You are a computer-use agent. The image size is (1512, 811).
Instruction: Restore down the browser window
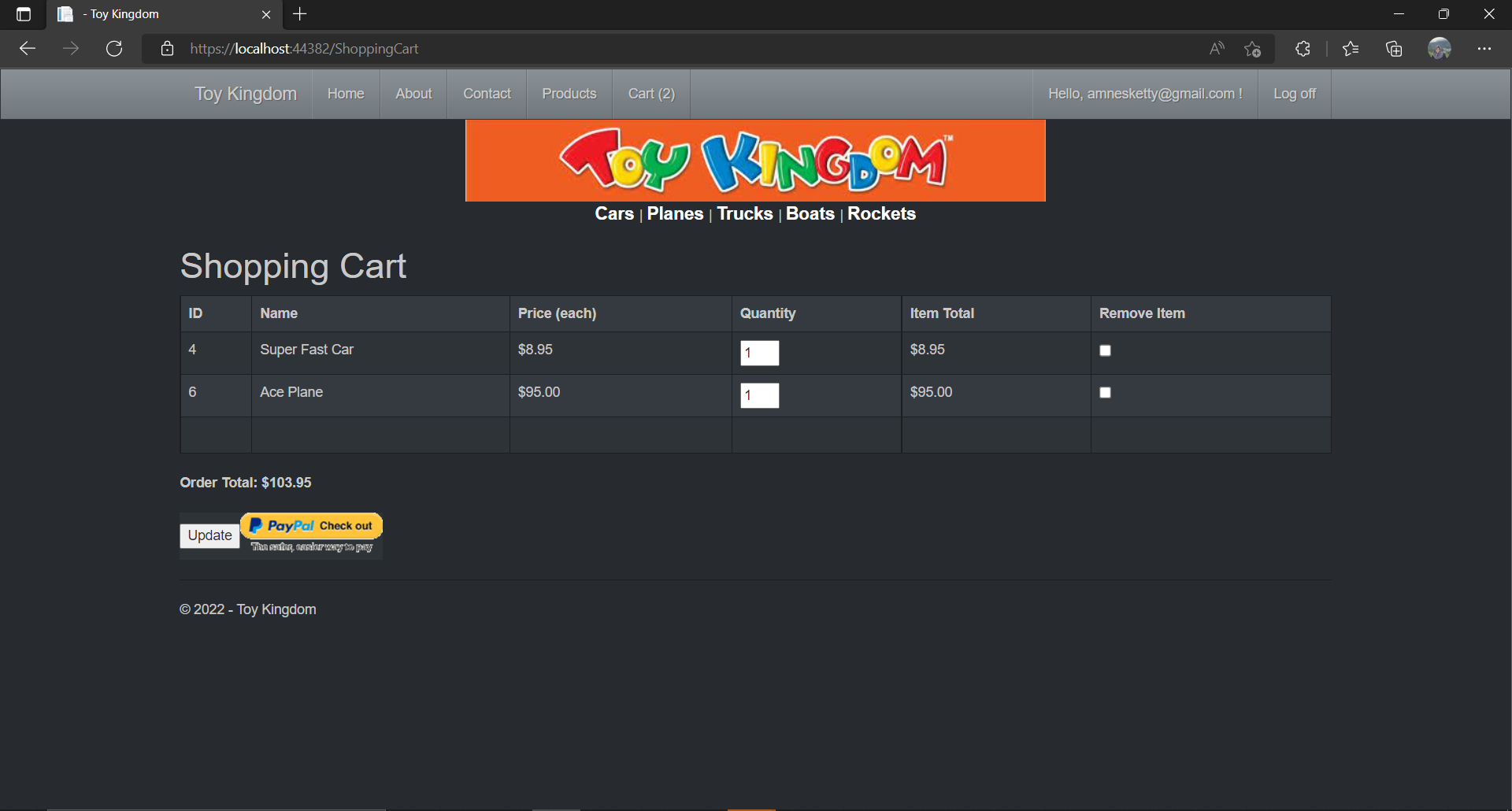click(x=1443, y=14)
